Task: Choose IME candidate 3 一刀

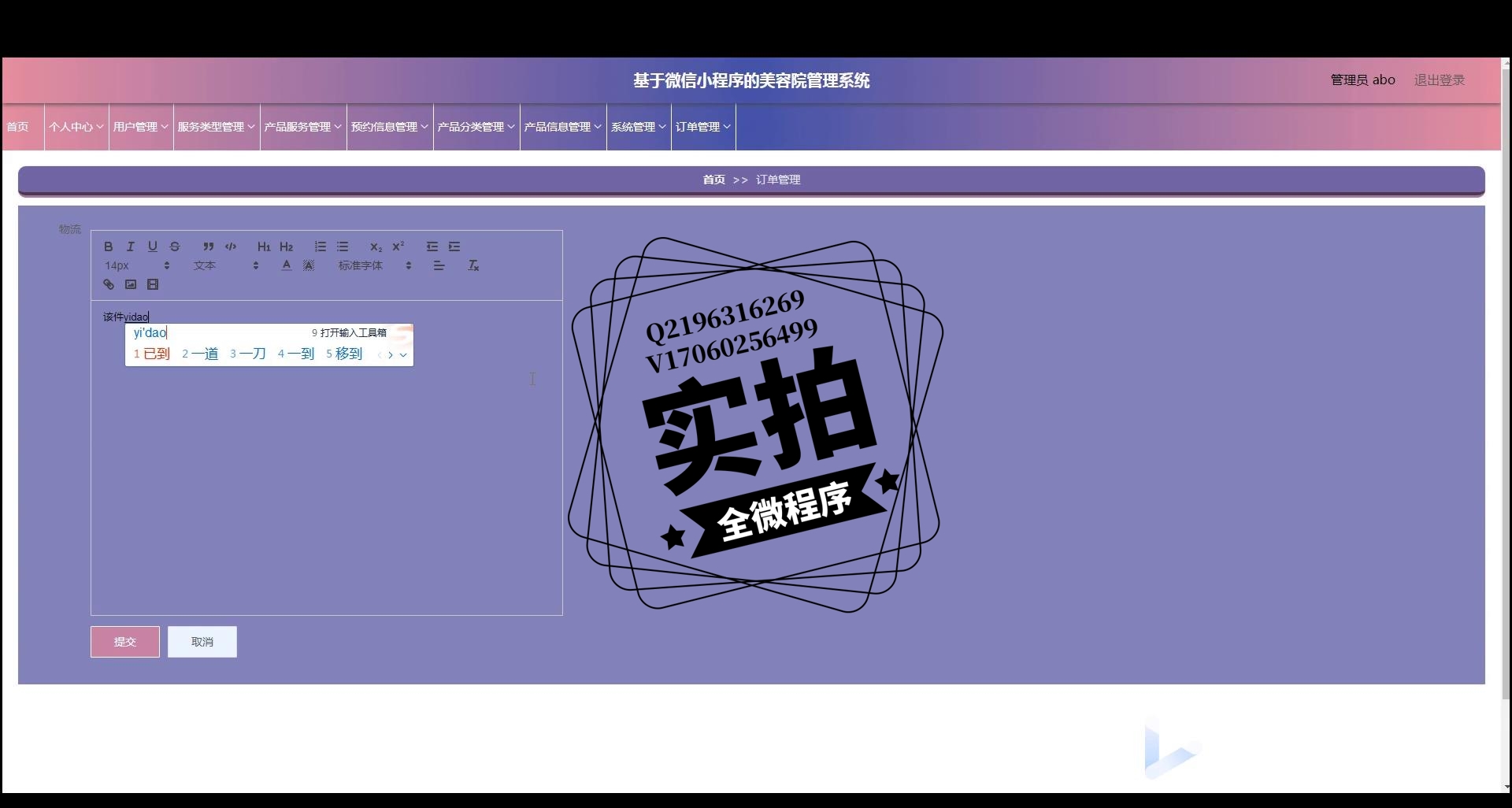Action: coord(248,354)
